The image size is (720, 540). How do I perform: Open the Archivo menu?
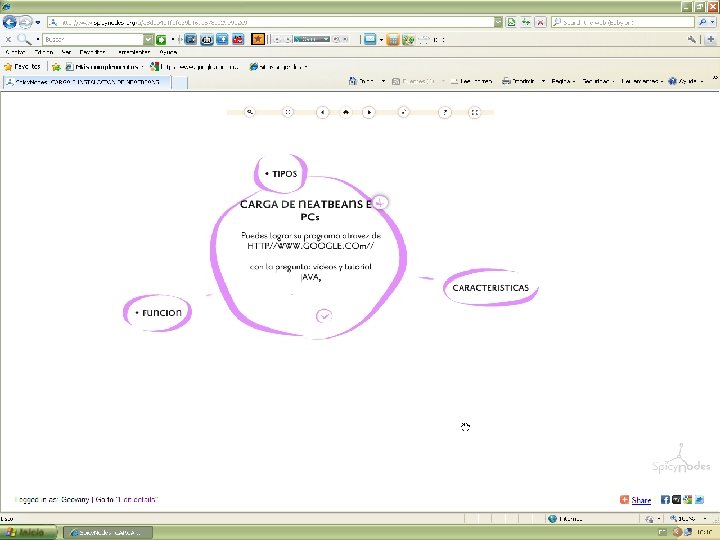coord(15,52)
